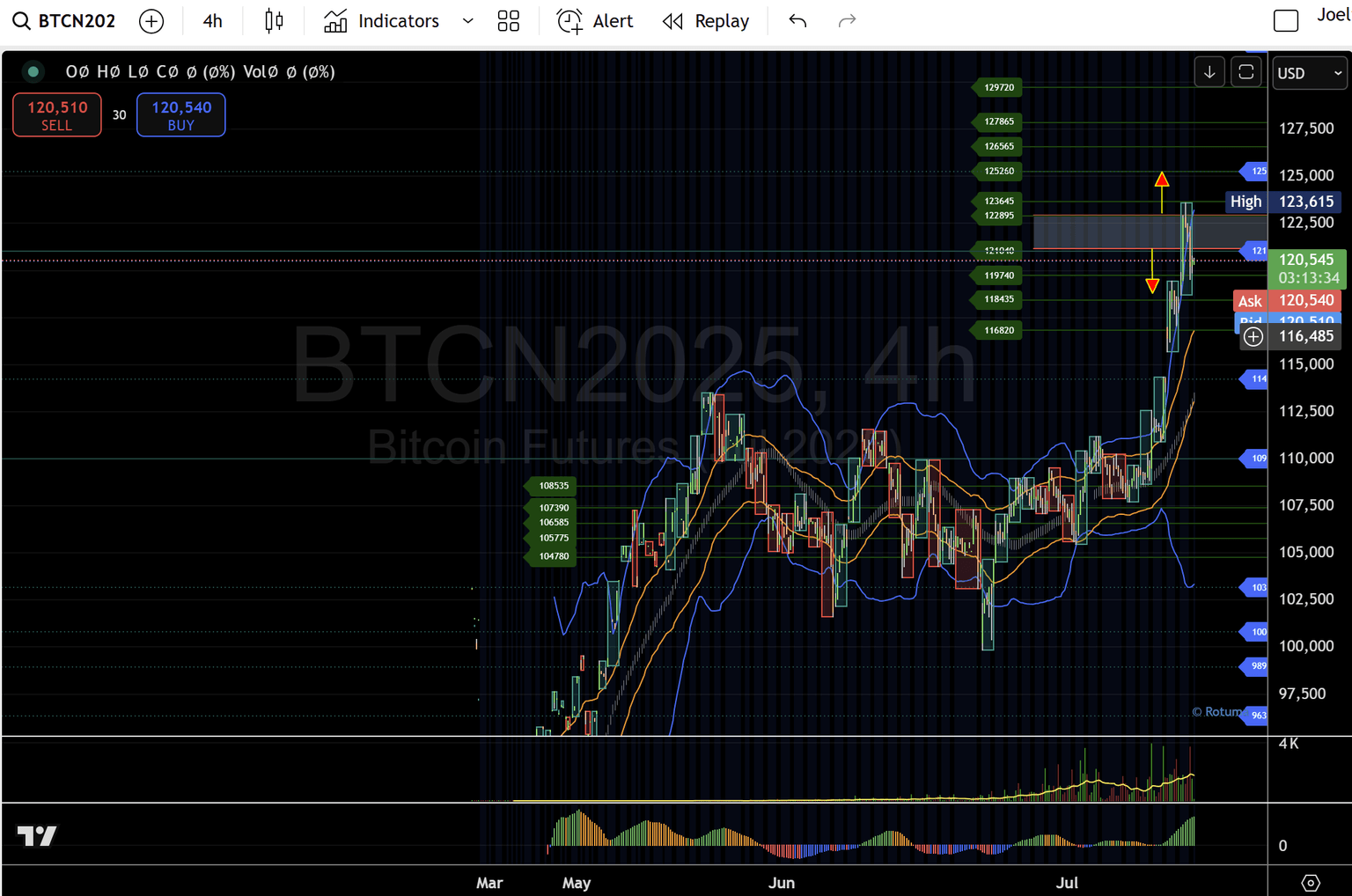The image size is (1352, 896).
Task: Open symbol search magnifier
Action: [x=21, y=20]
